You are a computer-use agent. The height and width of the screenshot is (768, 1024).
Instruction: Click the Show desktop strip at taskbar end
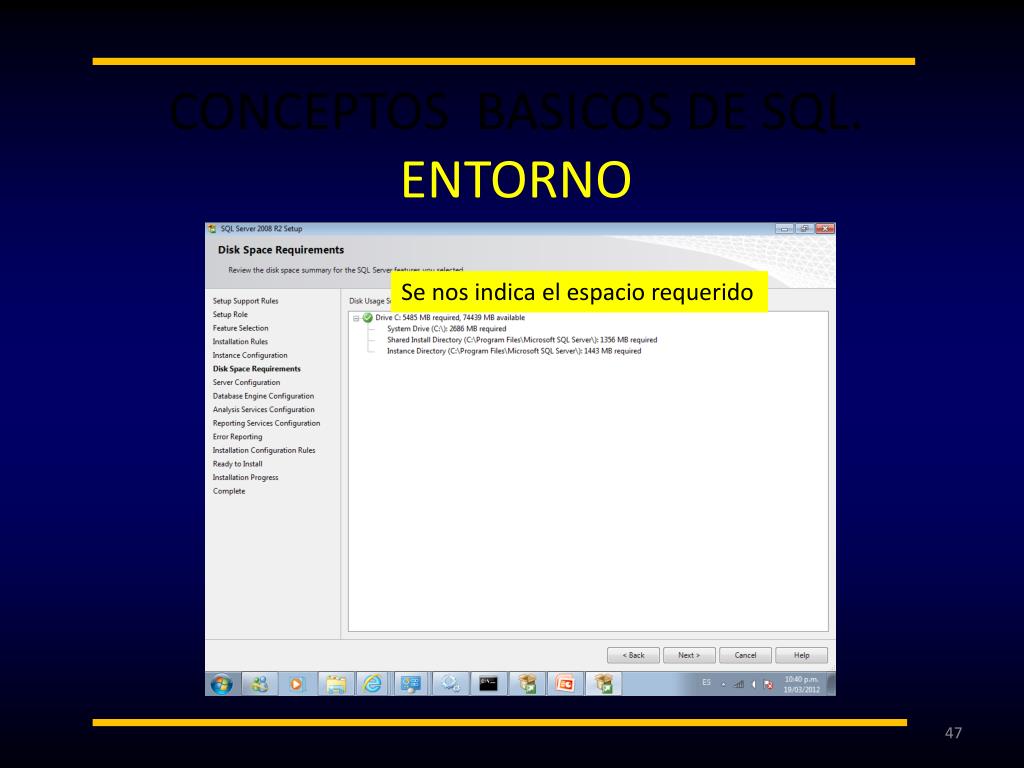(831, 684)
